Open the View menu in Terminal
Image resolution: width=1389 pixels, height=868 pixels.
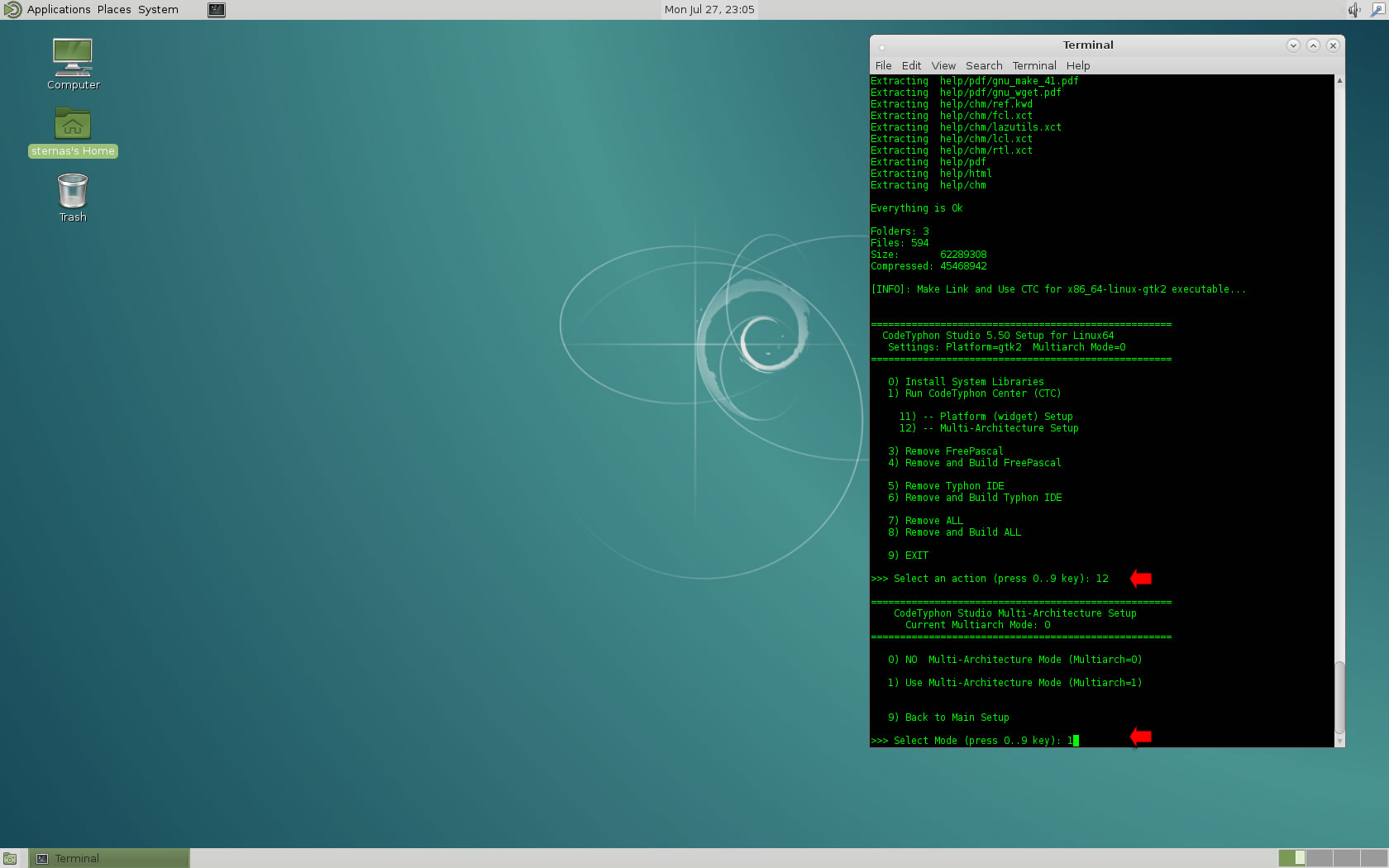click(943, 65)
